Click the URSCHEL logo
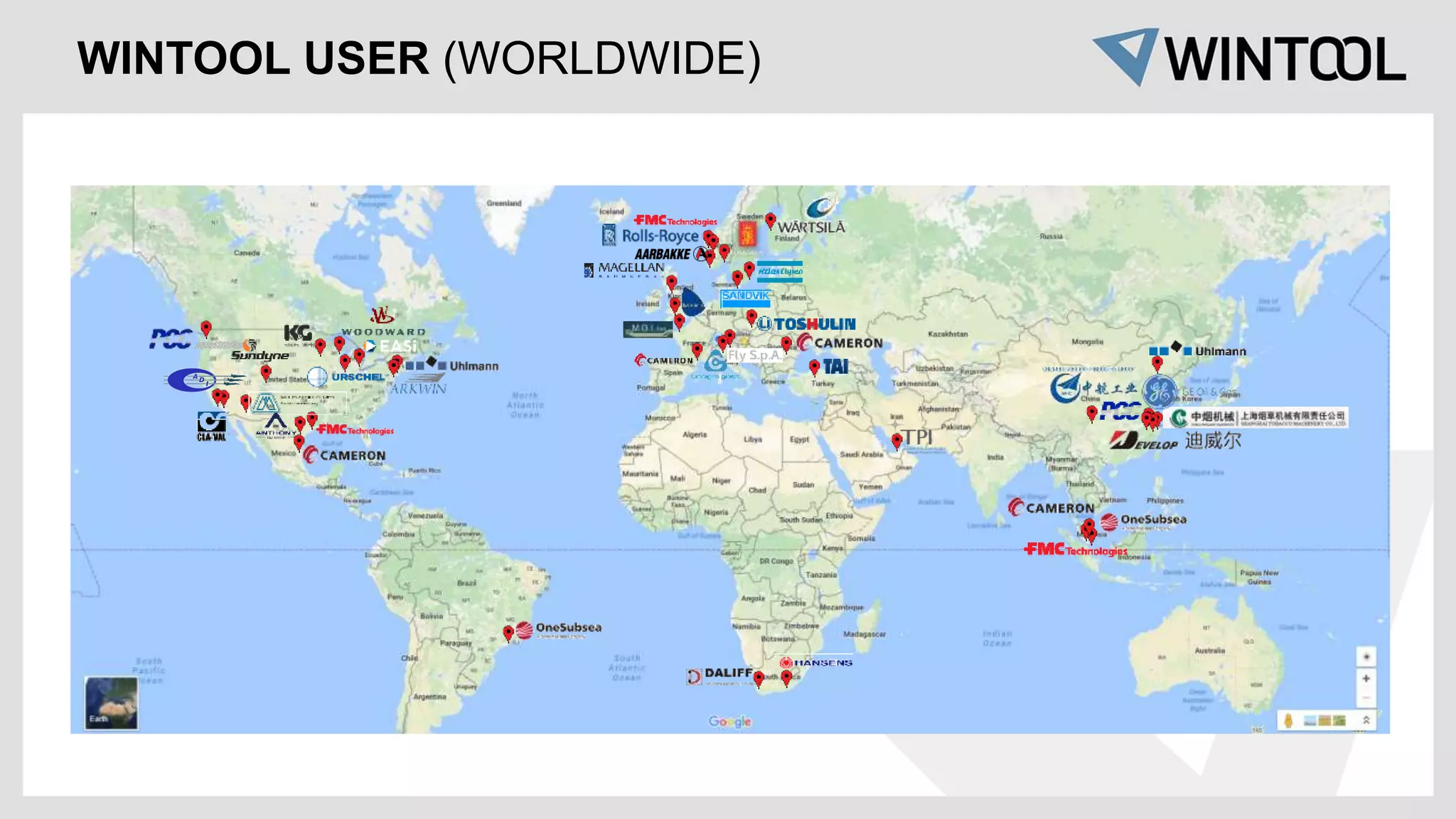This screenshot has width=1456, height=819. coord(347,377)
